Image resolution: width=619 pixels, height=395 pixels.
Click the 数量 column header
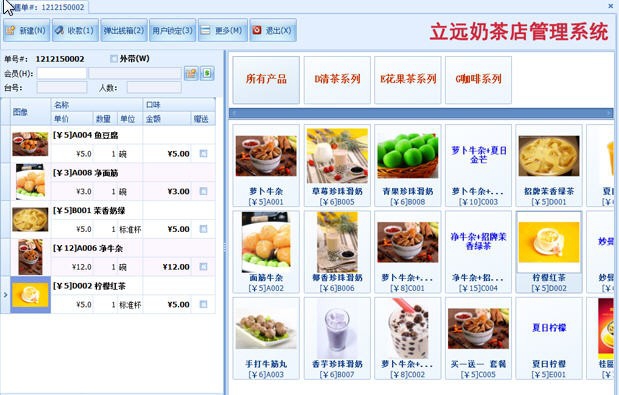tap(105, 119)
